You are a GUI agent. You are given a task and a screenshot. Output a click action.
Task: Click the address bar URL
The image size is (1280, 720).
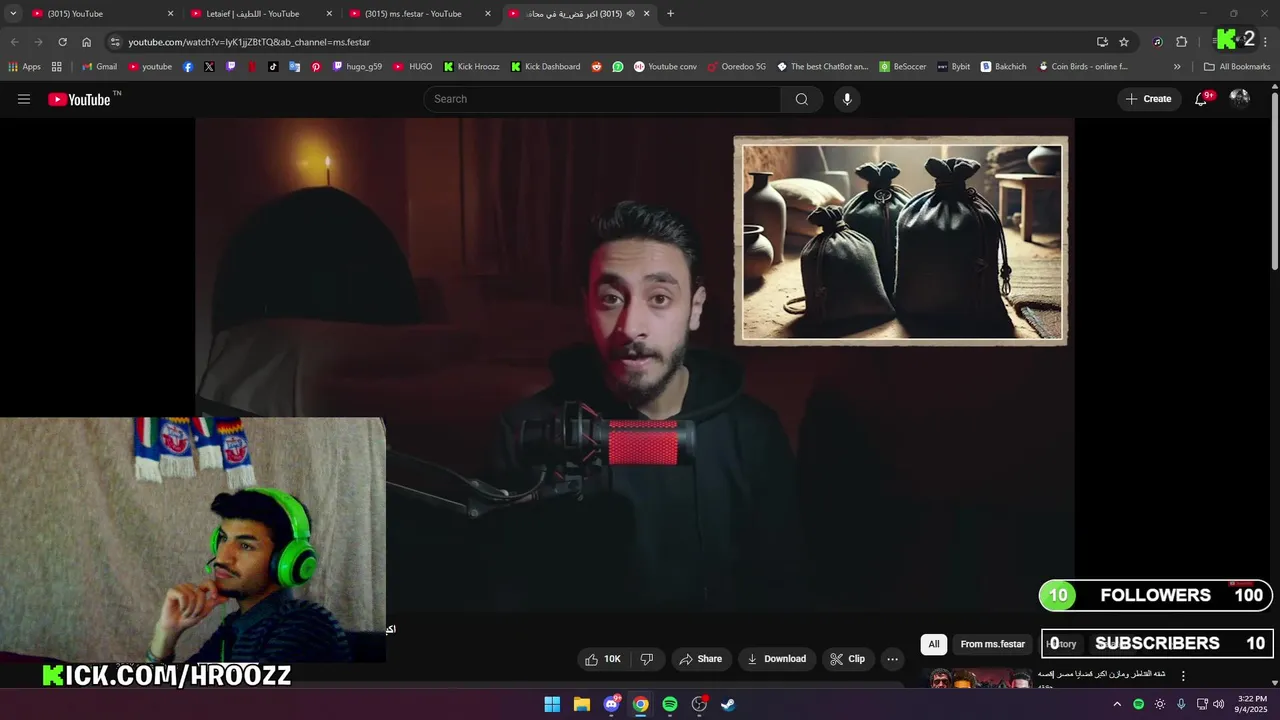pos(249,42)
